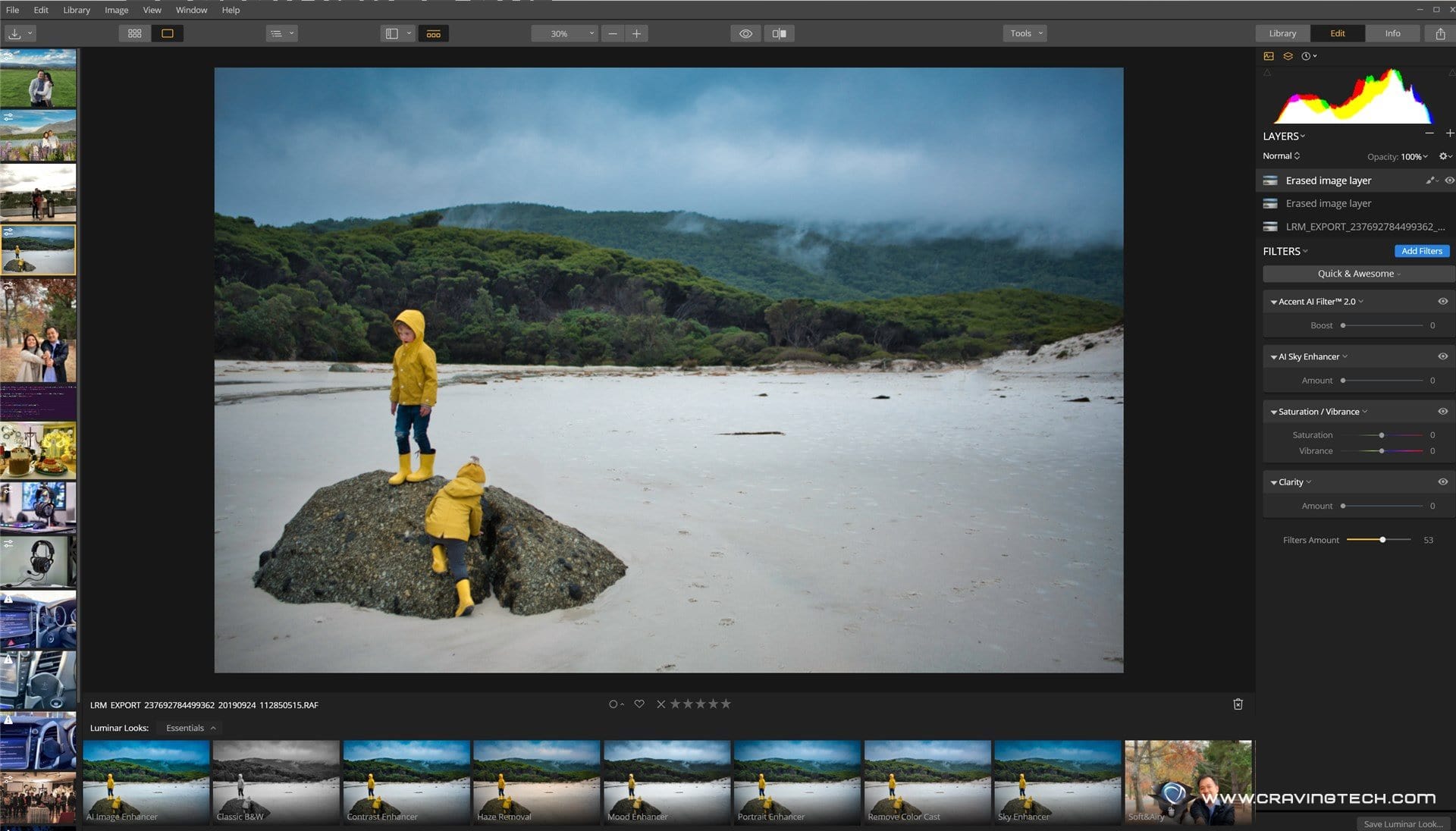Open the Window menu
This screenshot has height=831, width=1456.
[191, 10]
